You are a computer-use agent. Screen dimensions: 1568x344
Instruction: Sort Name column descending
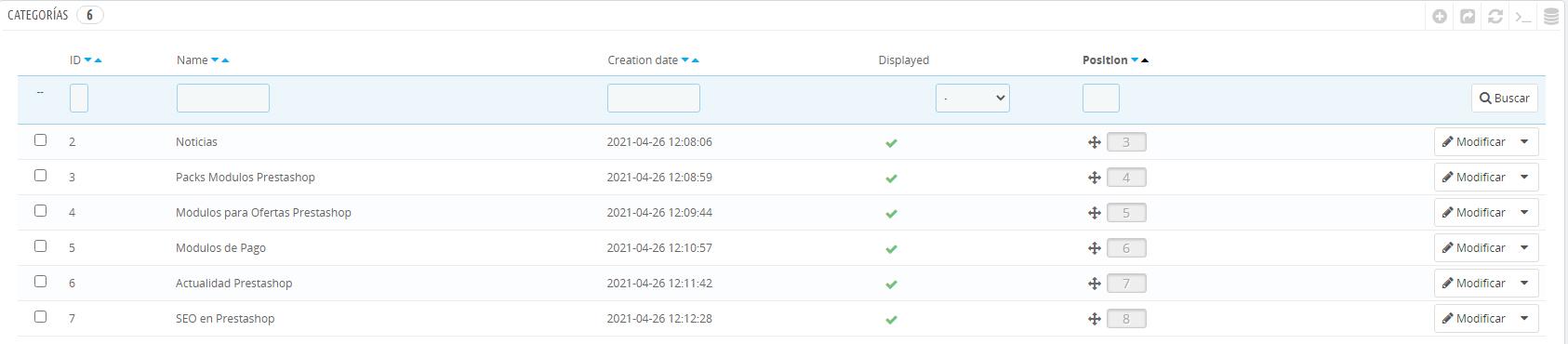(x=215, y=60)
